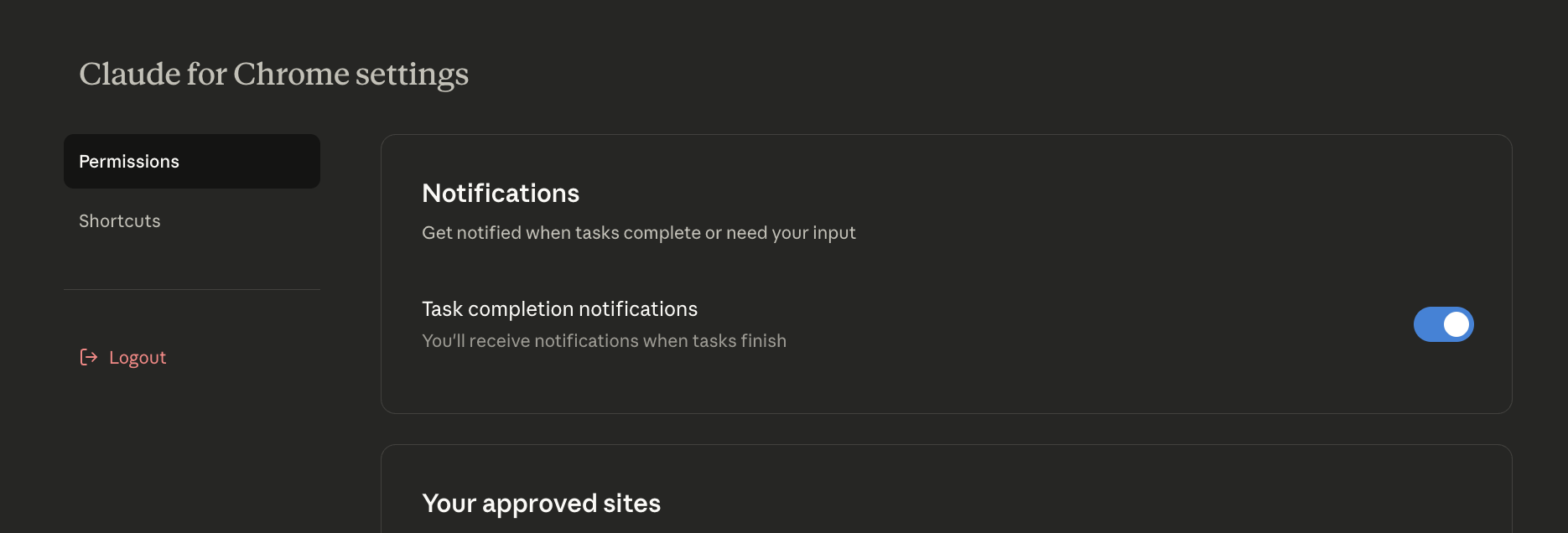Click the sidebar divider line above Logout
1568x533 pixels.
tap(192, 290)
